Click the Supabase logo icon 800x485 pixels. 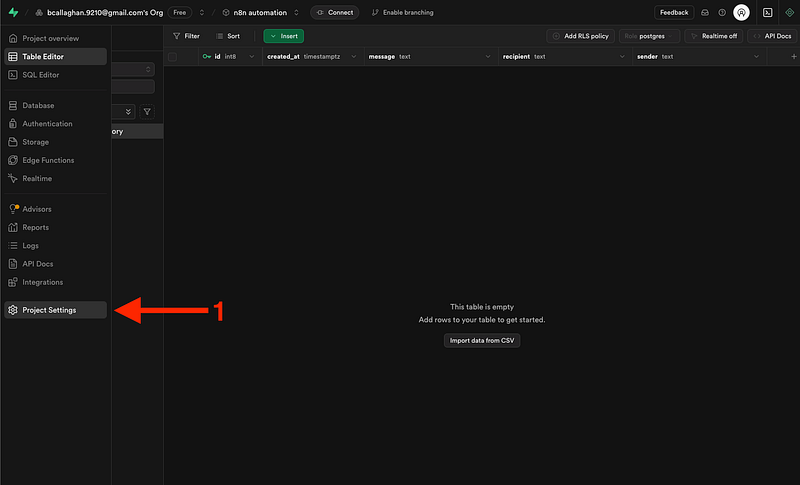coord(12,13)
